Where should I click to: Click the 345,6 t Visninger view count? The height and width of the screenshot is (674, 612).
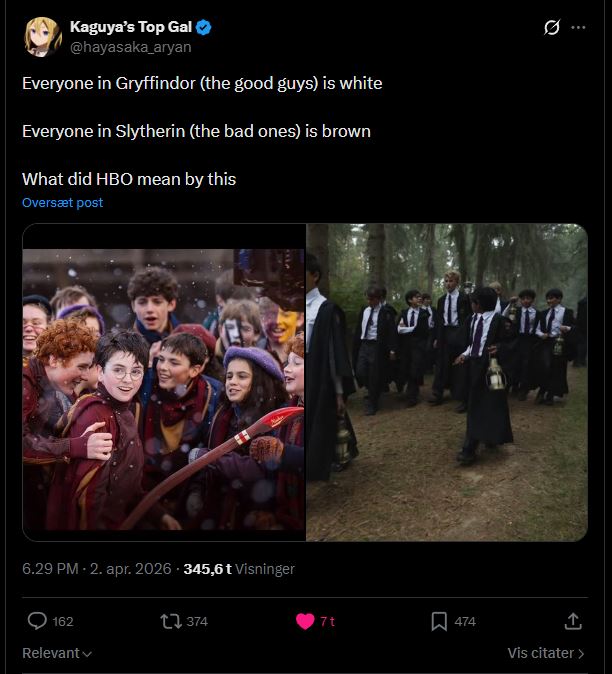(x=239, y=569)
